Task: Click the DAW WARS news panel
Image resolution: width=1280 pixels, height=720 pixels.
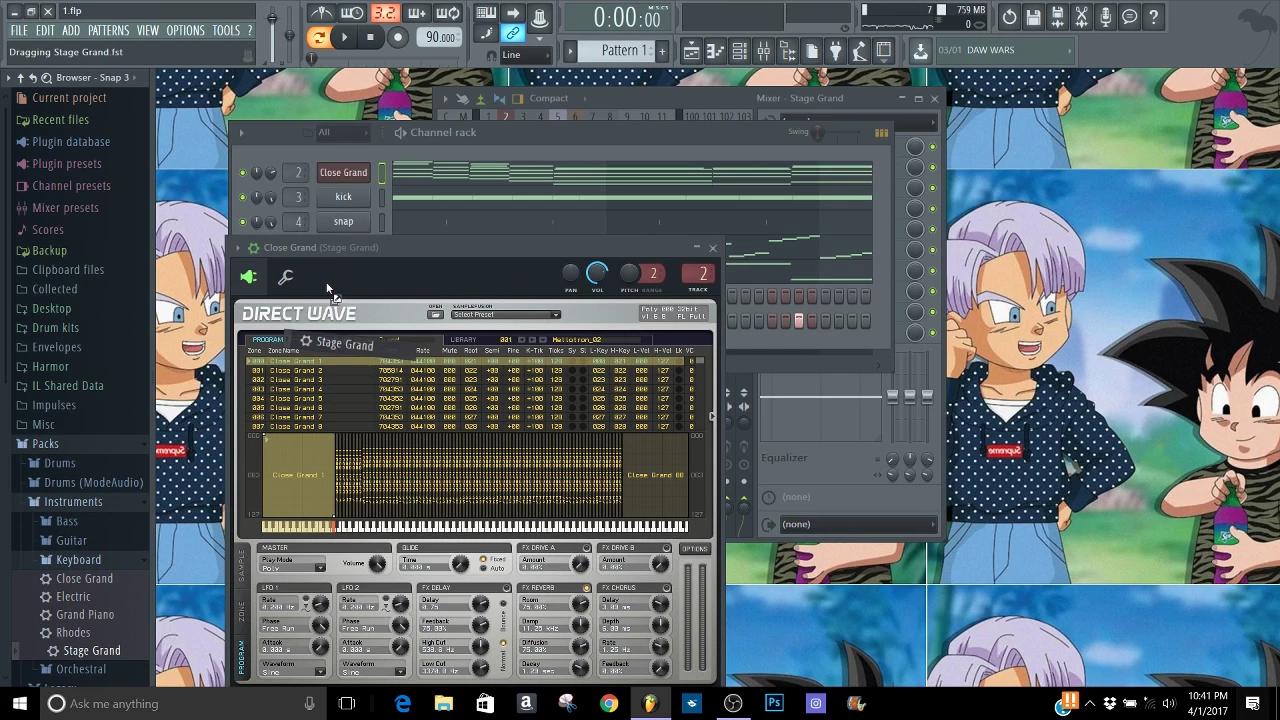Action: click(x=1003, y=50)
